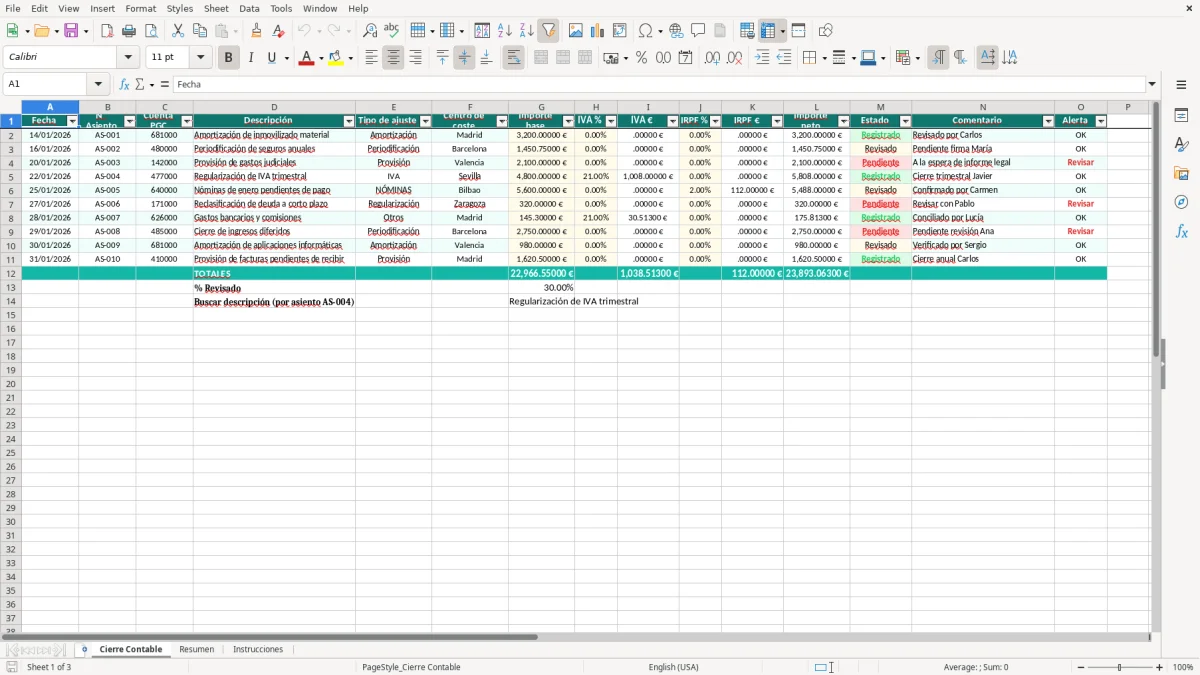Toggle Bold formatting button
This screenshot has width=1200, height=675.
(228, 58)
